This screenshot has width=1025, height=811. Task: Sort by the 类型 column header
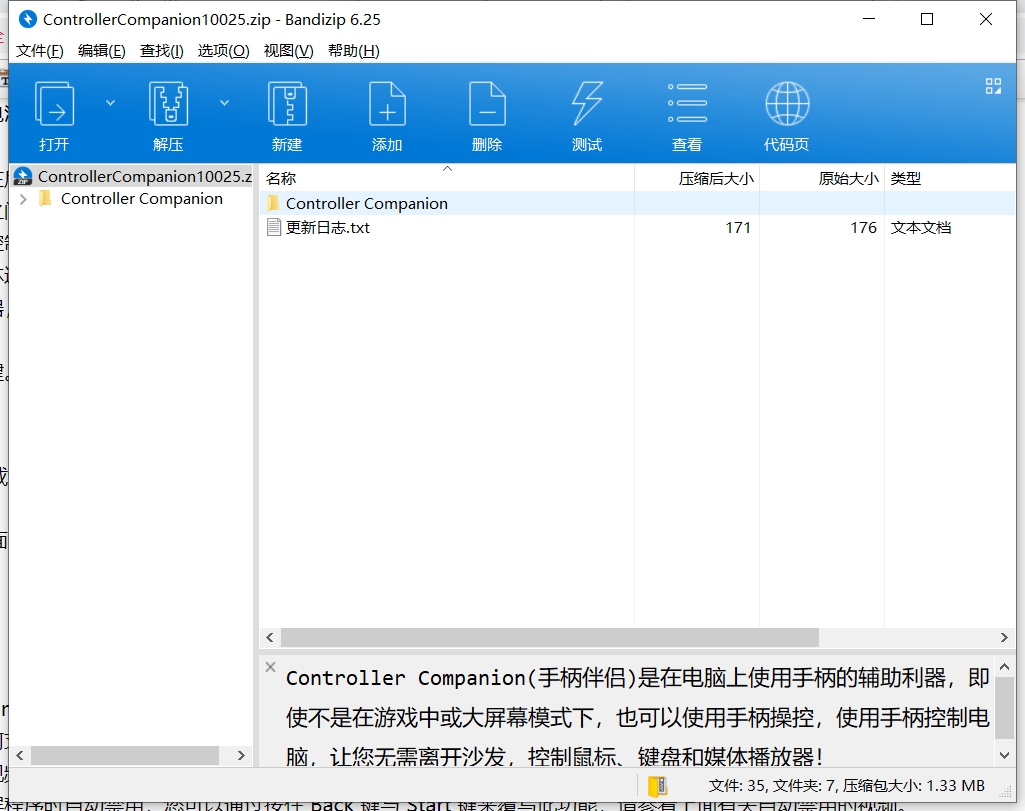coord(949,178)
